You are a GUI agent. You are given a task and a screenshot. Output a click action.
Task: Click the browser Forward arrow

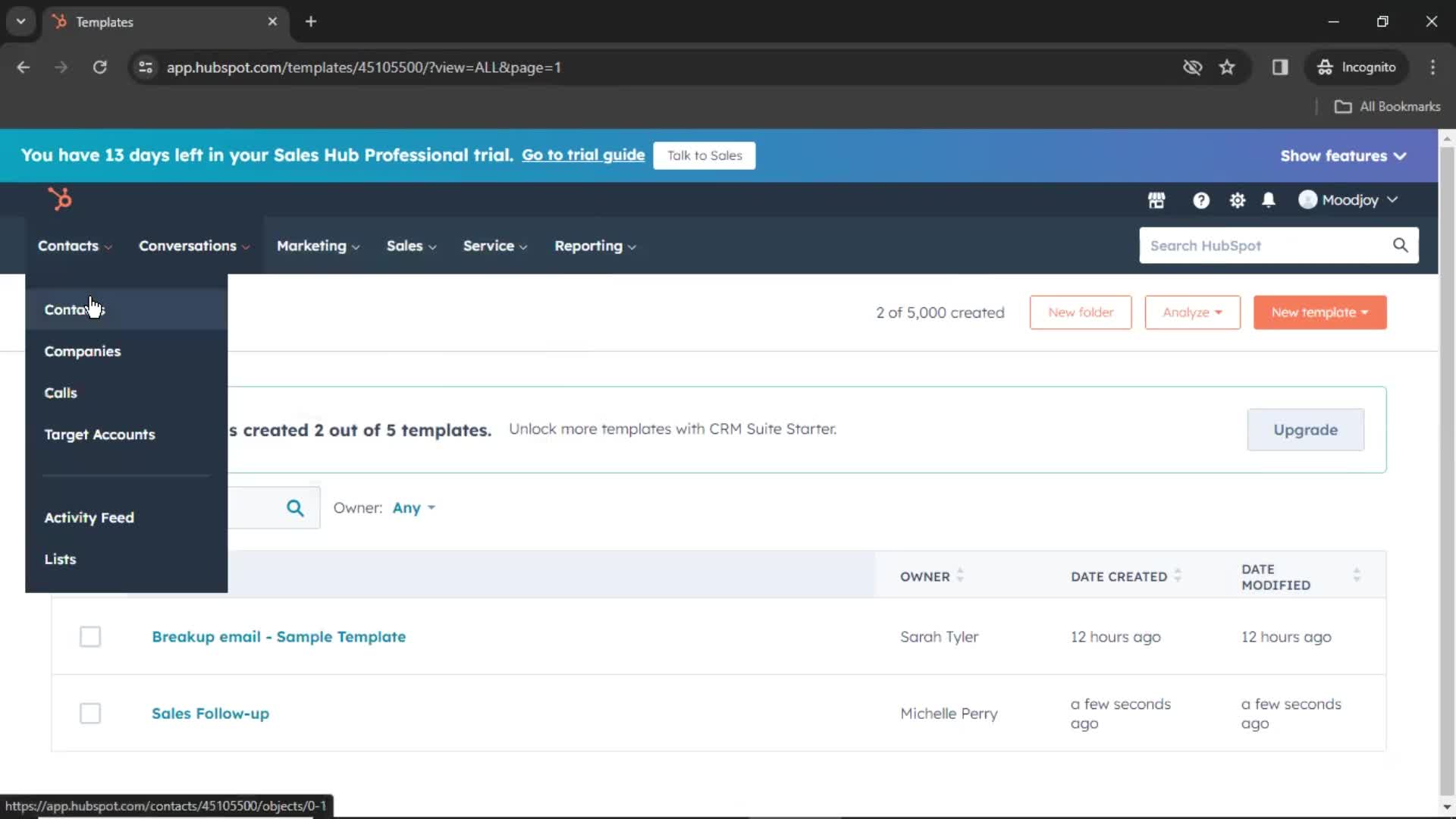(x=61, y=67)
